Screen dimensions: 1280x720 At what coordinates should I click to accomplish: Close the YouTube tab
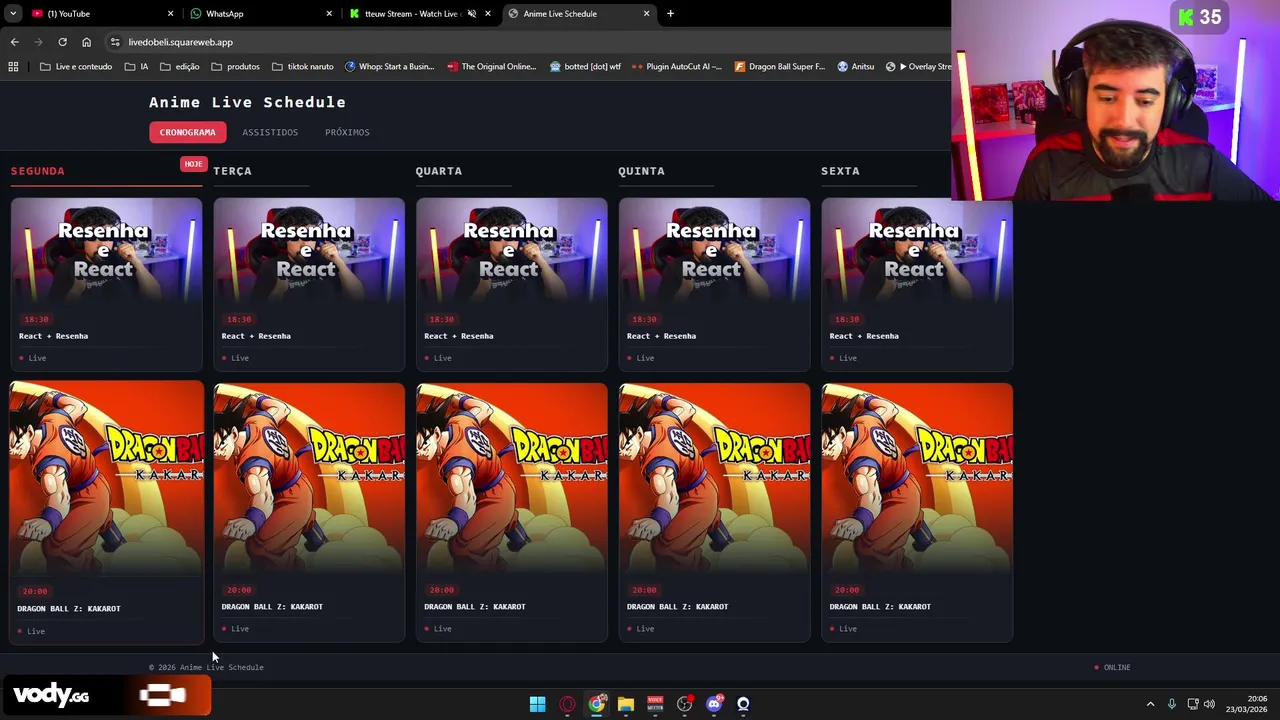tap(170, 14)
